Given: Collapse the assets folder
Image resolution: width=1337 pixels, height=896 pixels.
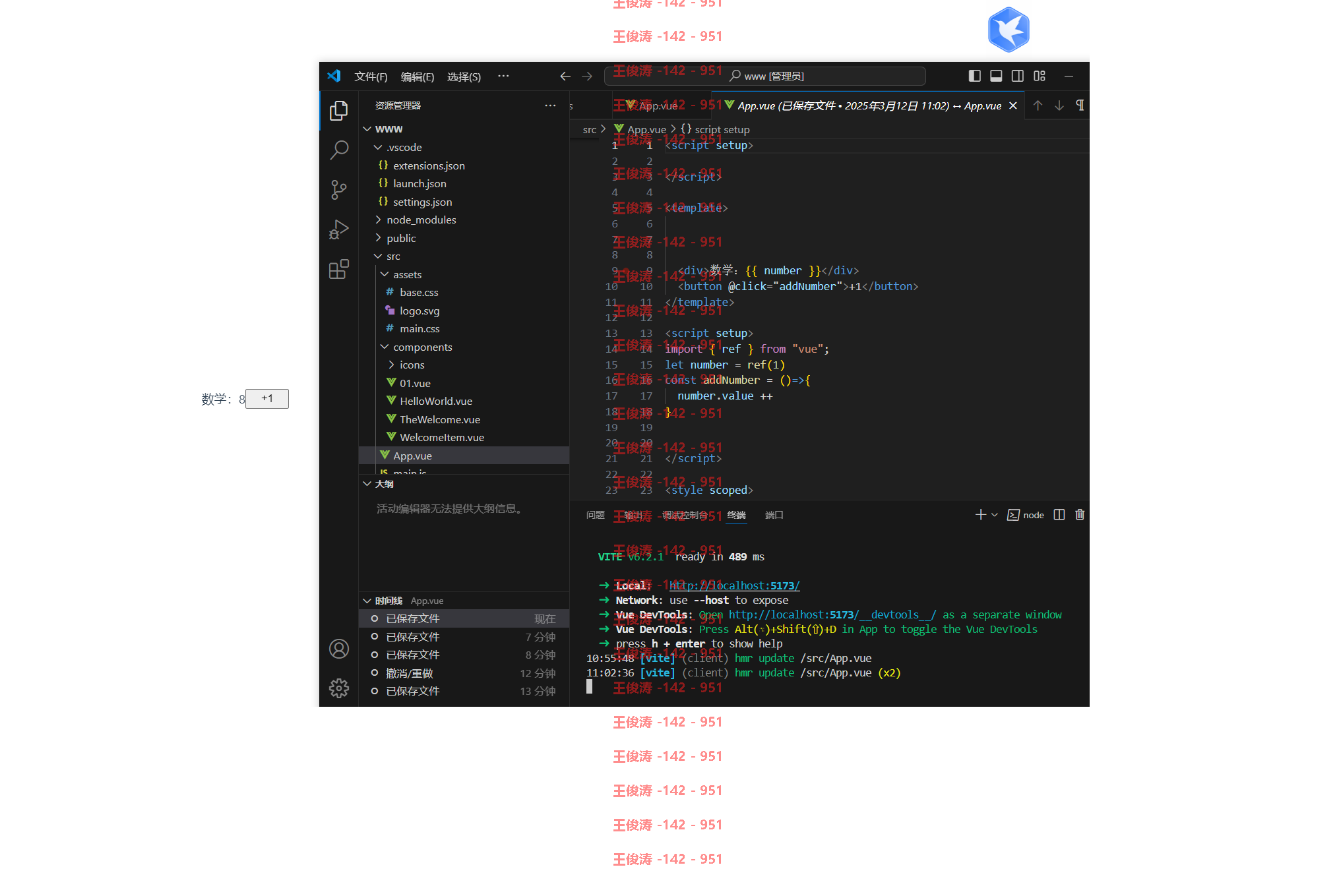Looking at the screenshot, I should click(x=464, y=274).
